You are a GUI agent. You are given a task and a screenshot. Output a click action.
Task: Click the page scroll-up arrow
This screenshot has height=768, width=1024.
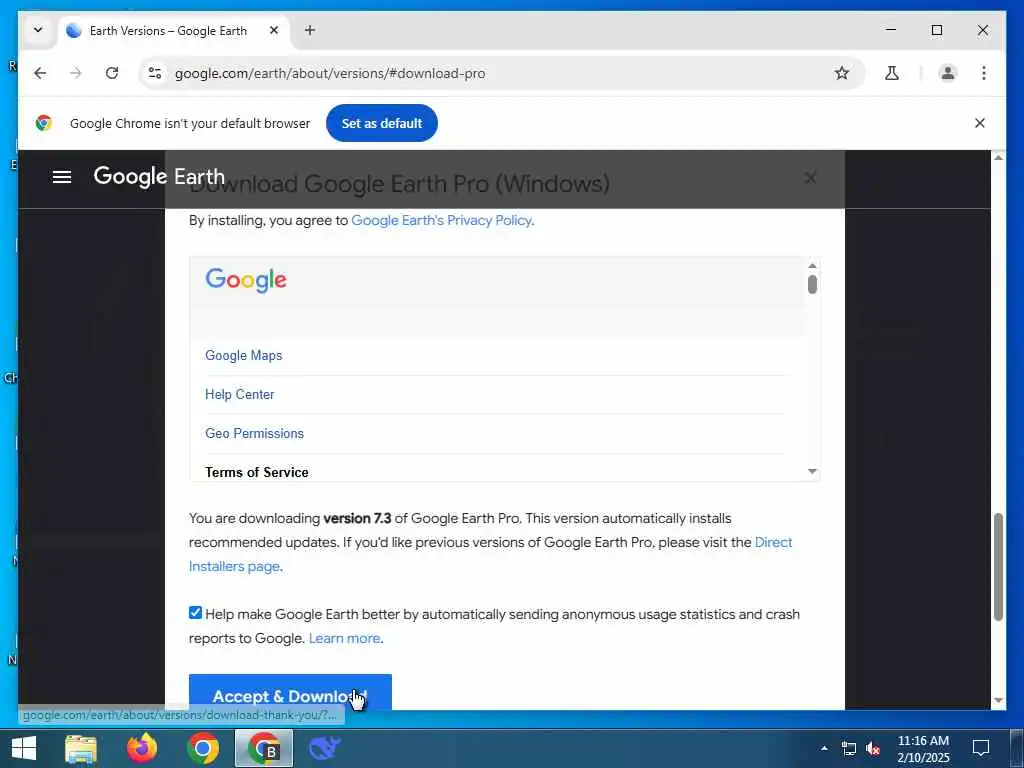[x=998, y=157]
